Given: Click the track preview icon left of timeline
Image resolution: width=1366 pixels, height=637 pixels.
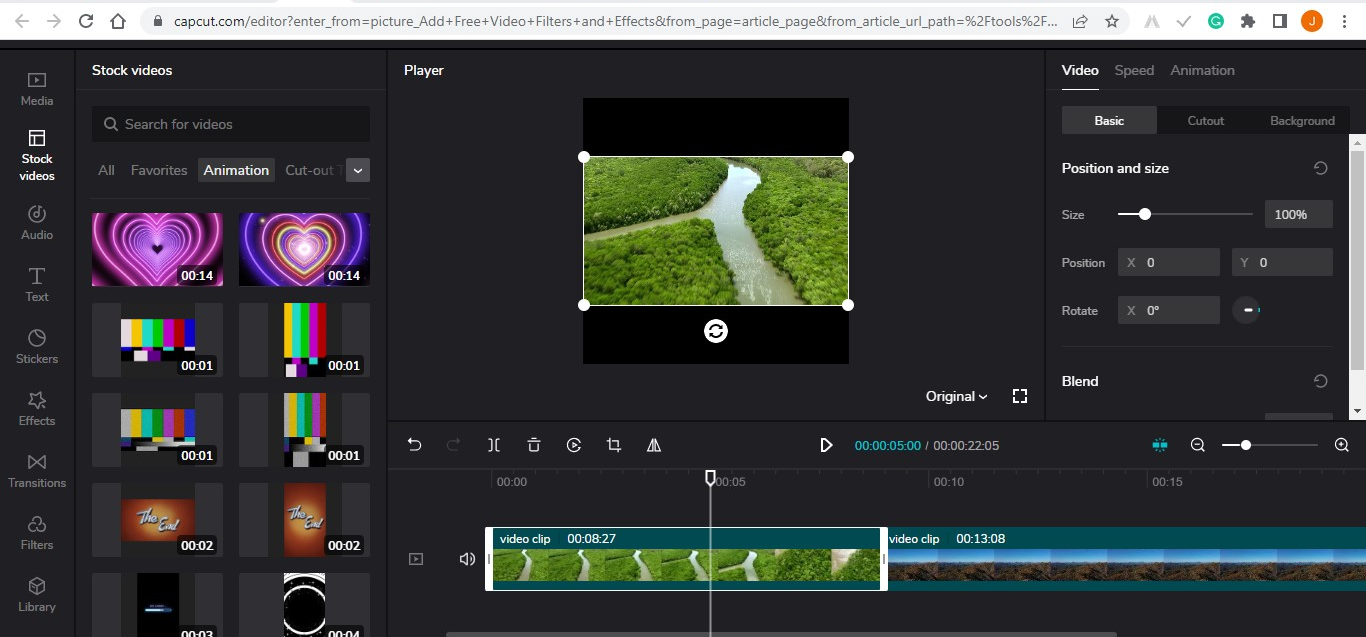Looking at the screenshot, I should click(x=416, y=559).
